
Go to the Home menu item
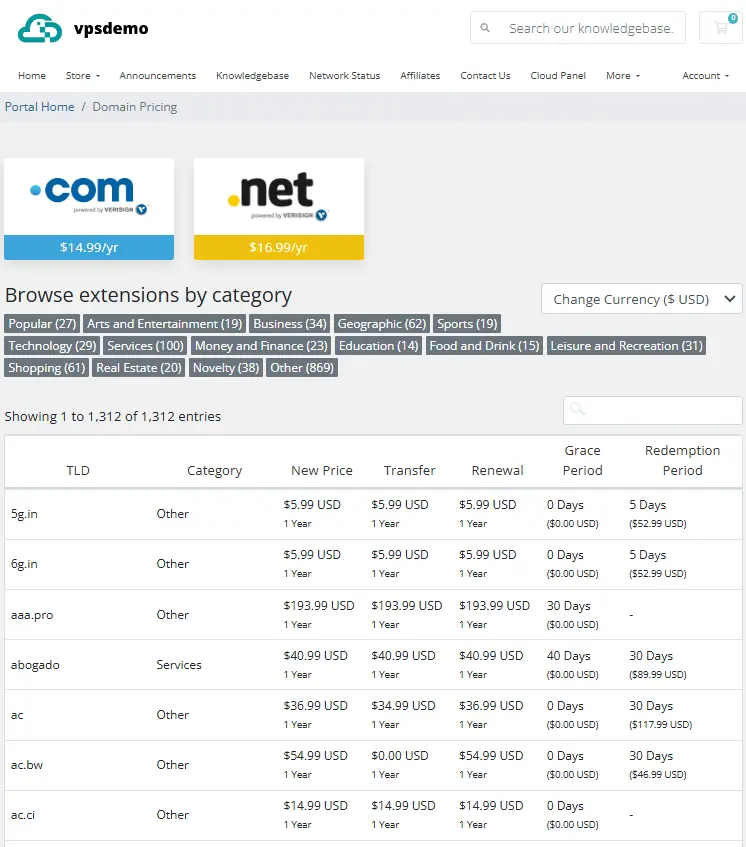coord(32,75)
